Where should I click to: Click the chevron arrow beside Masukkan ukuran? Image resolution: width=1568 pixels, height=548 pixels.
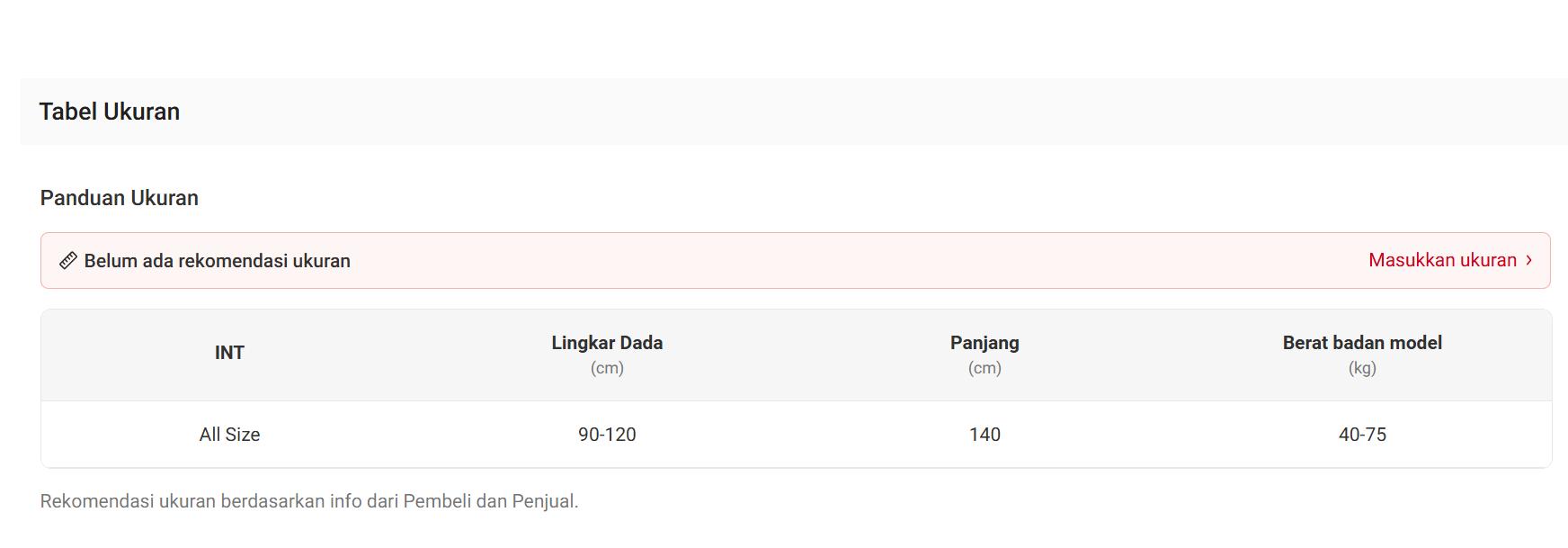[1528, 260]
